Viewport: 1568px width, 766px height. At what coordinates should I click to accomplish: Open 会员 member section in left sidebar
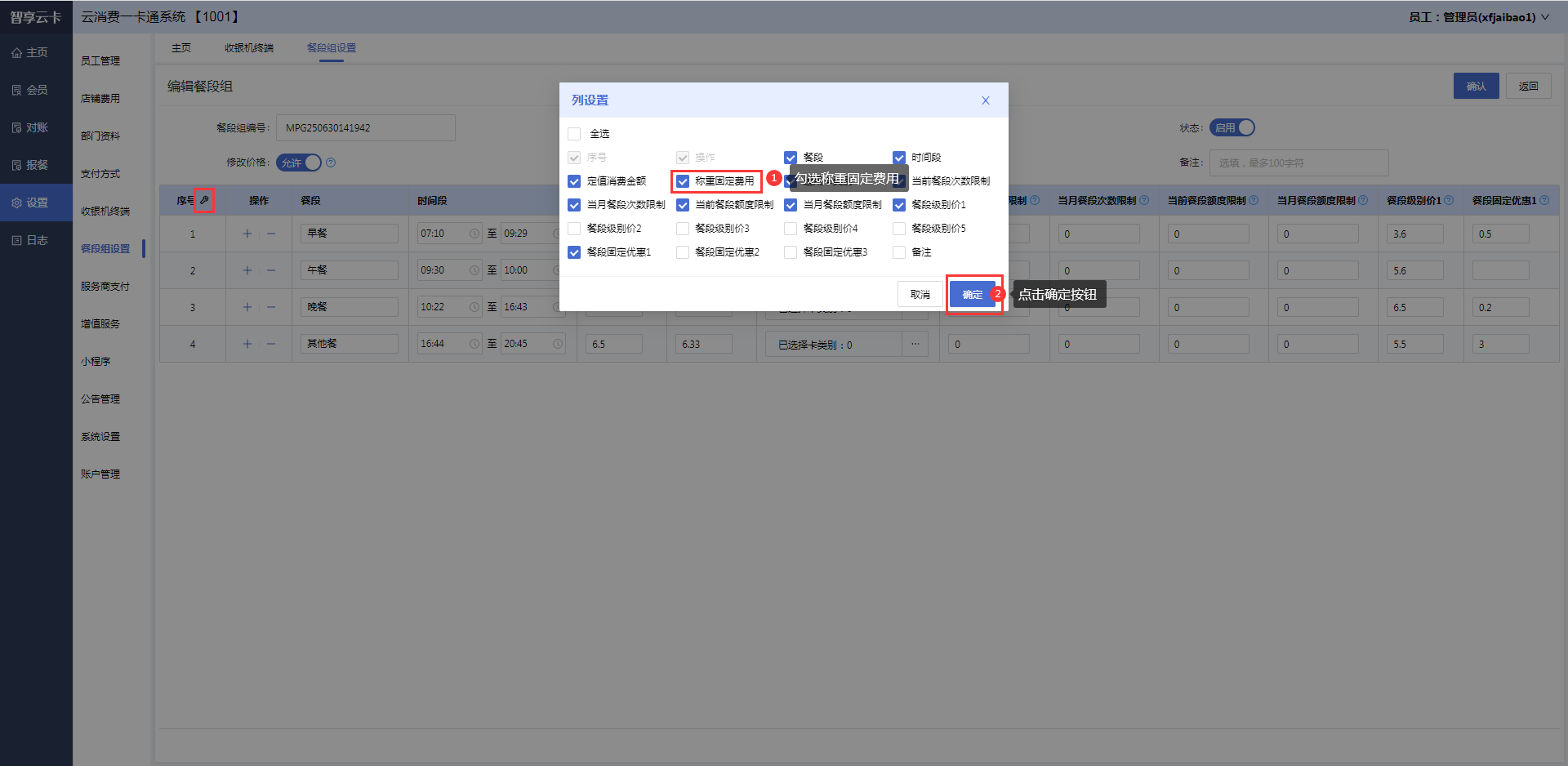(30, 90)
